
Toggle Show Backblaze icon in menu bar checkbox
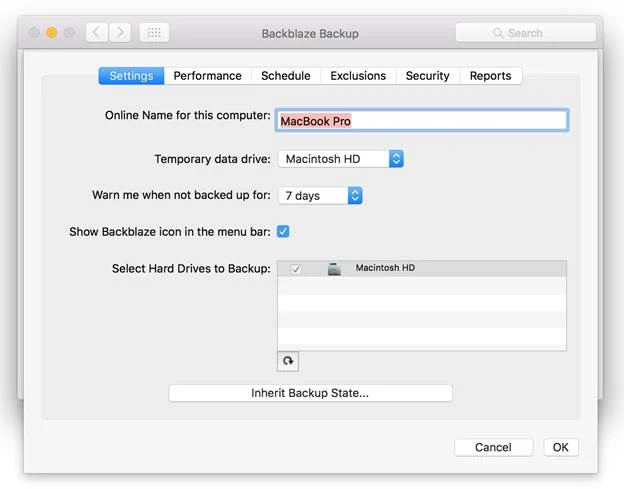(283, 231)
